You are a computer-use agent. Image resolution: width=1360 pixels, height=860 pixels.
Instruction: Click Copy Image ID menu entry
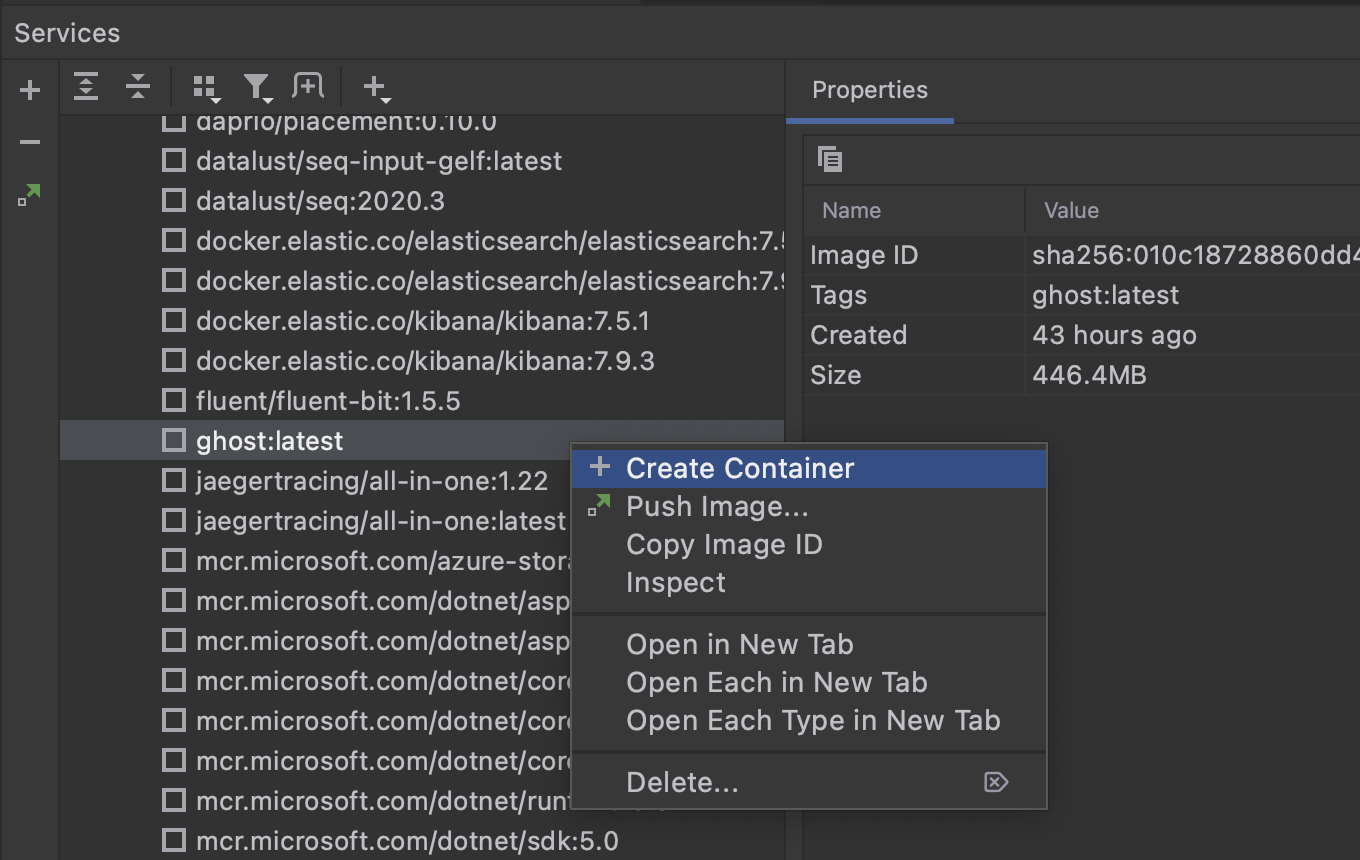point(724,545)
